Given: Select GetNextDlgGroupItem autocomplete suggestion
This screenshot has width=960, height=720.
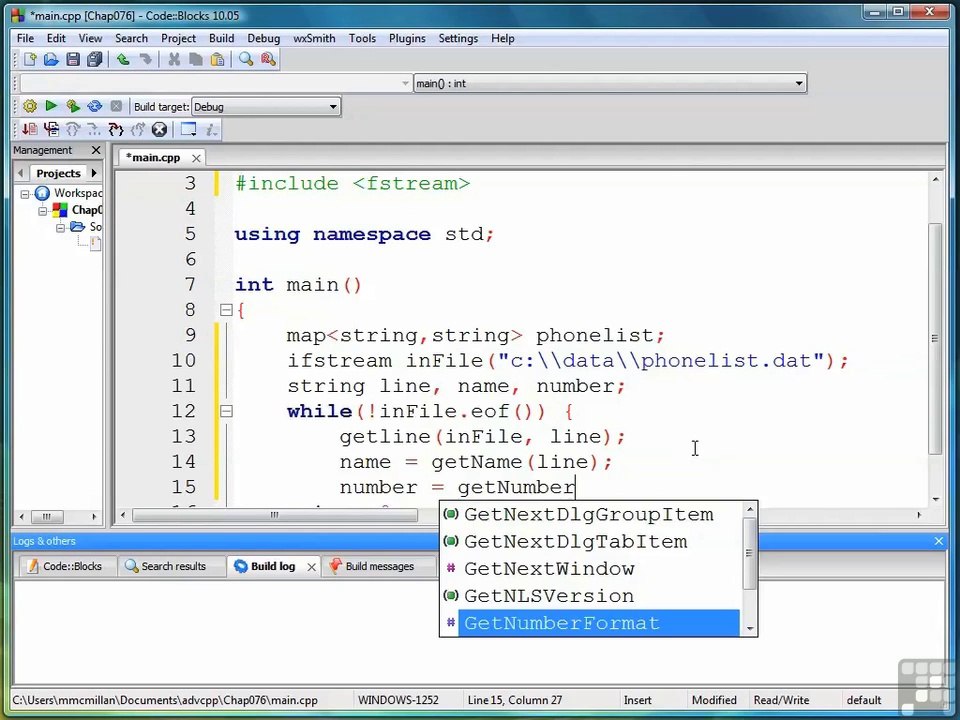Looking at the screenshot, I should coord(591,514).
